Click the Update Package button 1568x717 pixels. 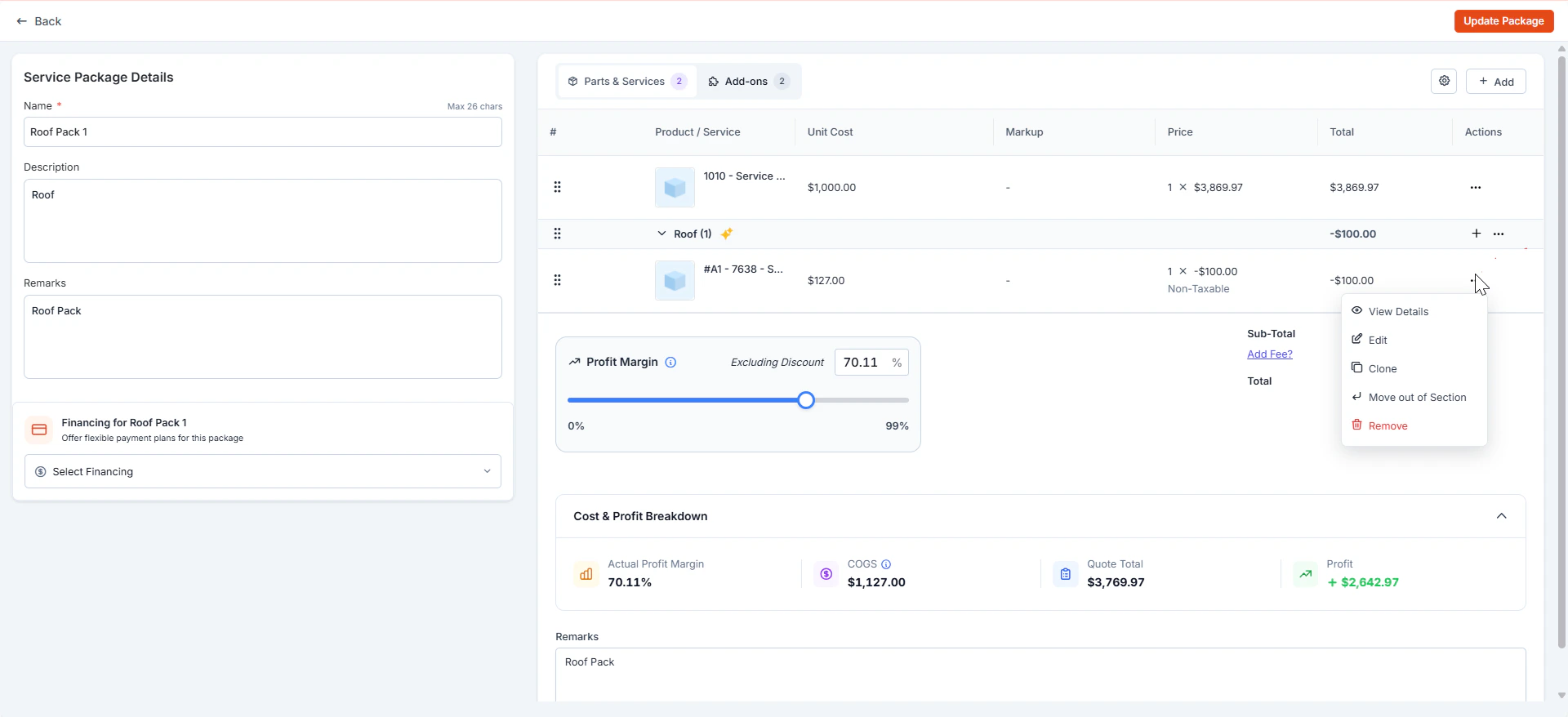1503,21
